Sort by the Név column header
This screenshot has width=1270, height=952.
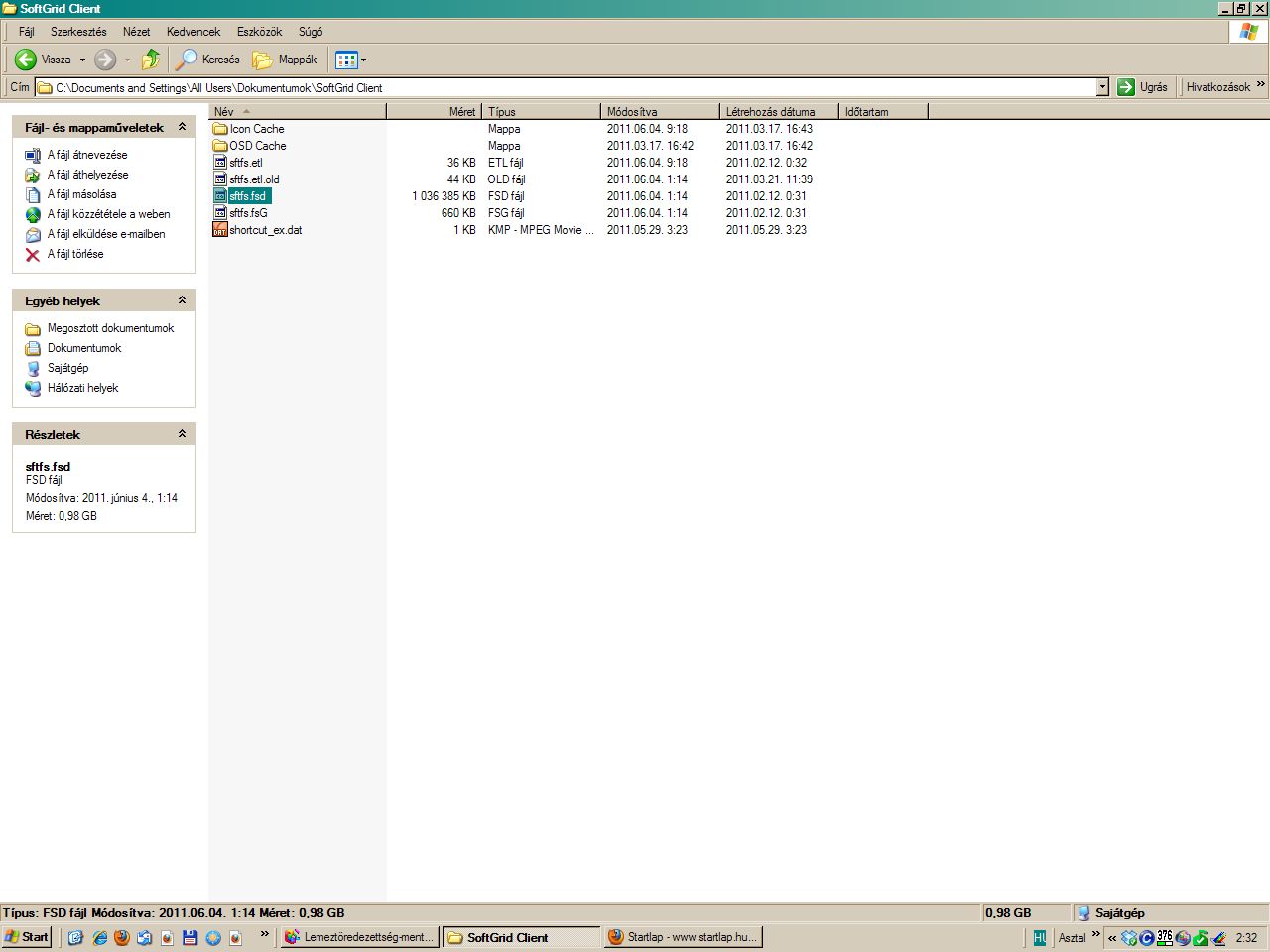[x=298, y=111]
